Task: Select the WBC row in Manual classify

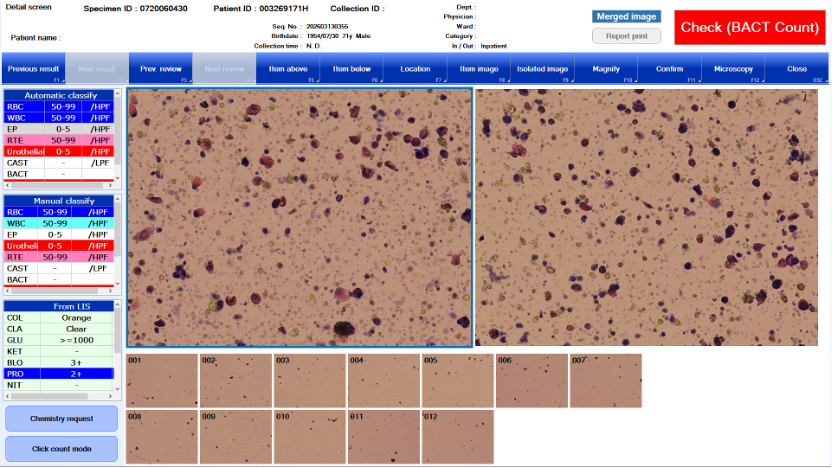Action: tap(58, 223)
